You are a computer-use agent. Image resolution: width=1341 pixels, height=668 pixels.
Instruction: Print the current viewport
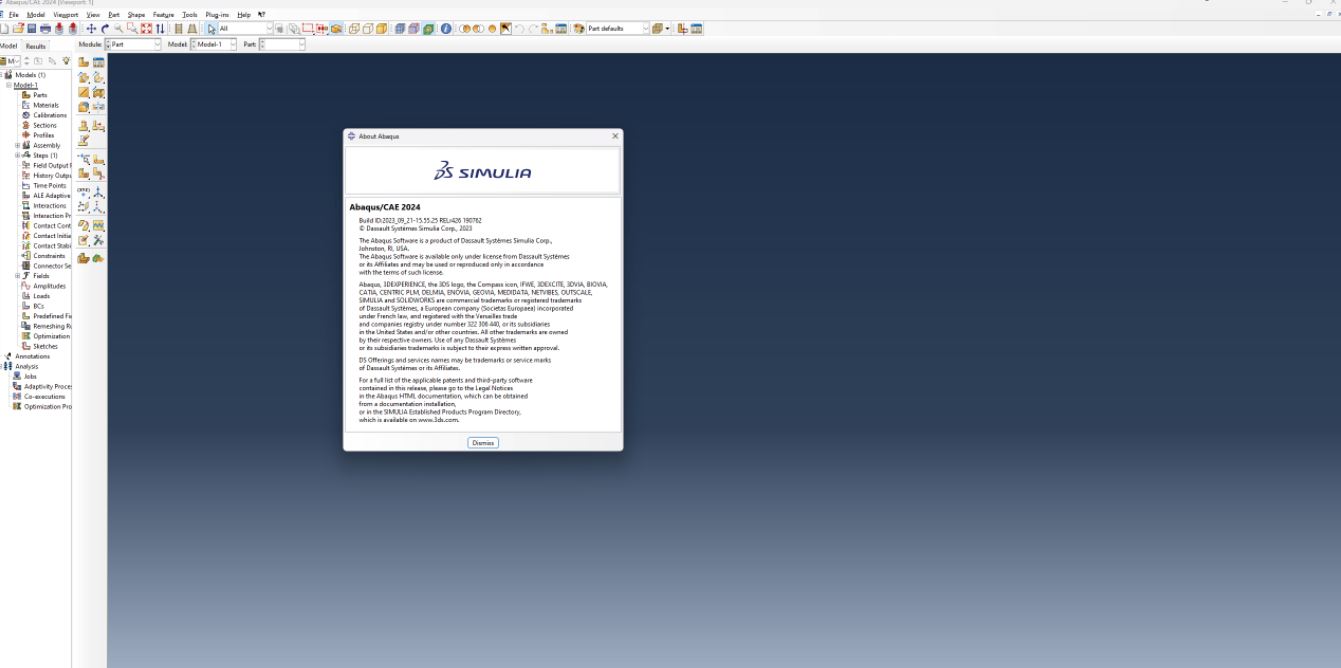click(47, 29)
